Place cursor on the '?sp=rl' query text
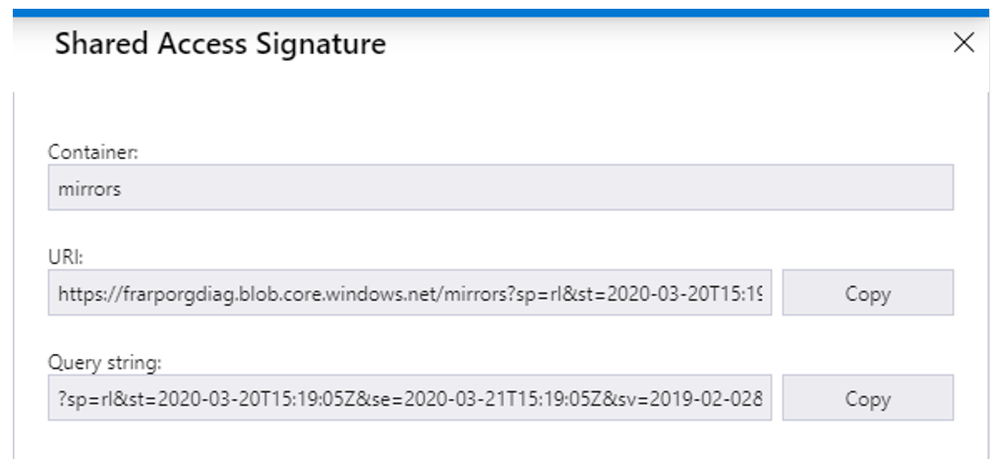The image size is (999, 459). (85, 398)
